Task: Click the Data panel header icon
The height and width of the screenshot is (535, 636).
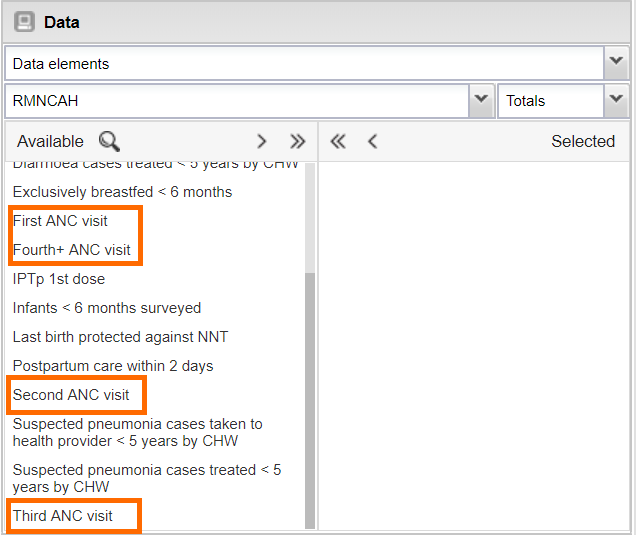Action: 24,22
